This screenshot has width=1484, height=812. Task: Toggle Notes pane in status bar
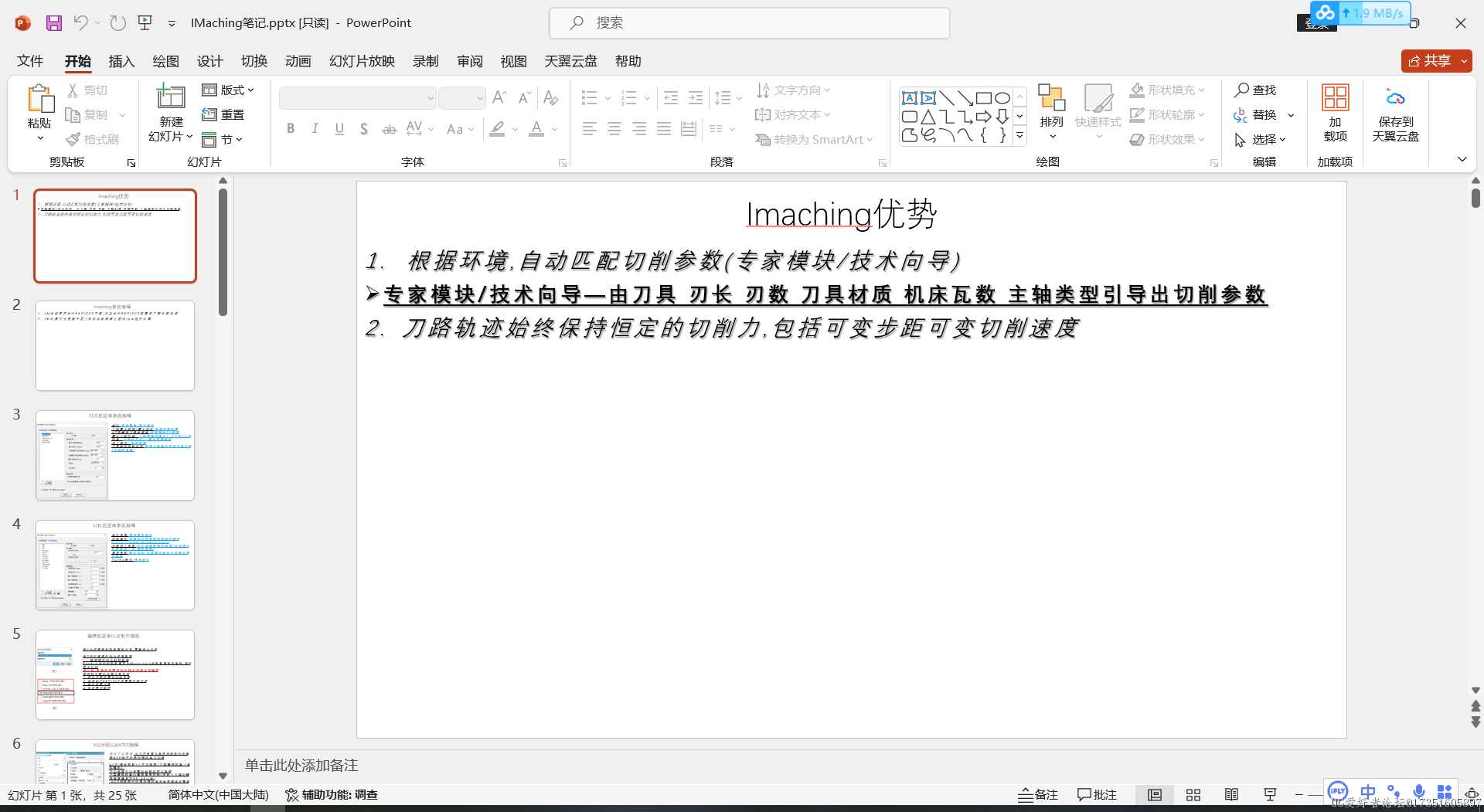(1038, 795)
